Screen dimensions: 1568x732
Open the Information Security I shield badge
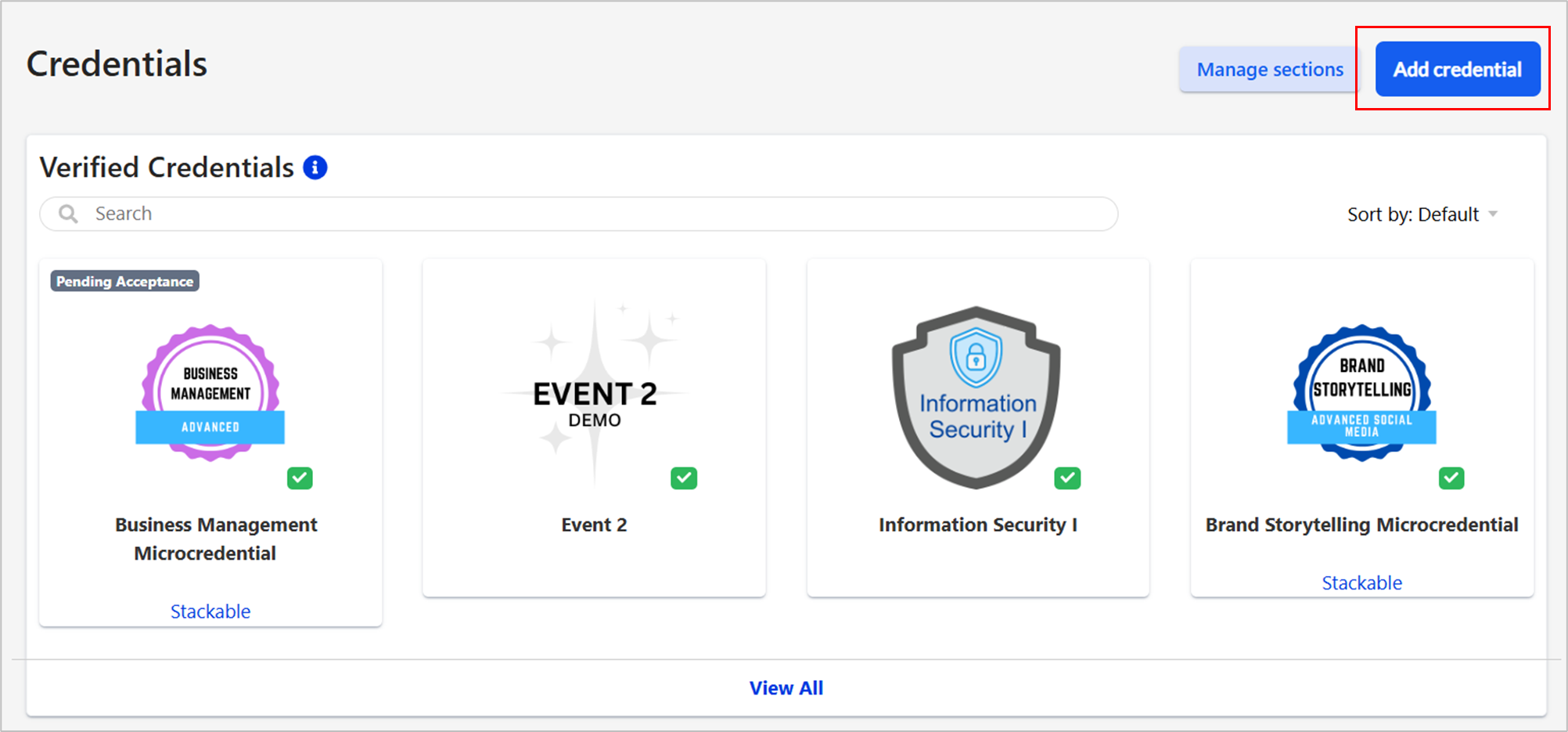pos(976,397)
